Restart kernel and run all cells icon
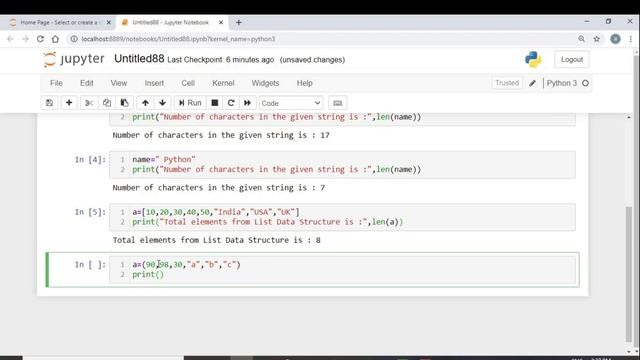 pyautogui.click(x=247, y=103)
